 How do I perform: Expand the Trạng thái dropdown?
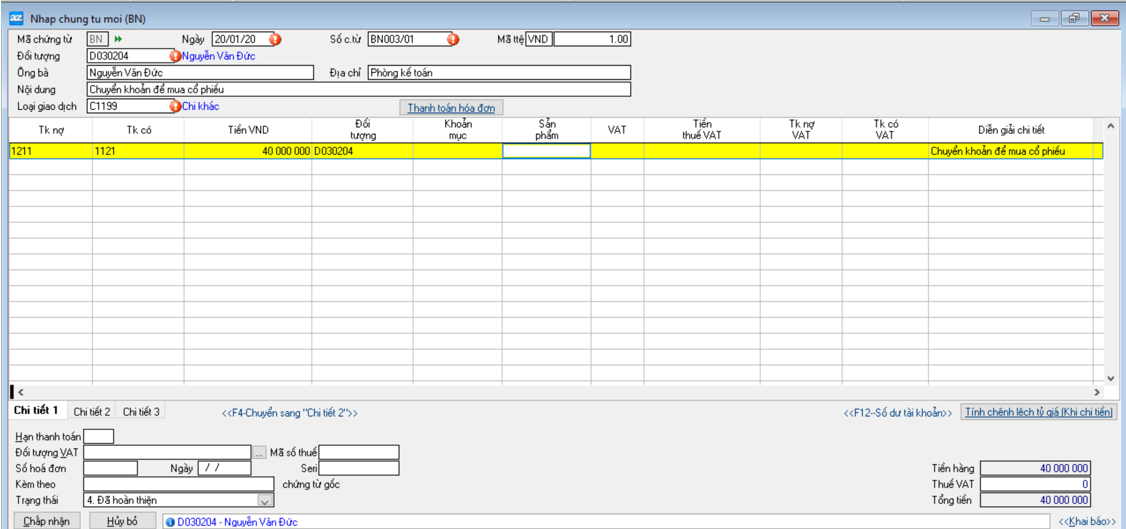[265, 500]
